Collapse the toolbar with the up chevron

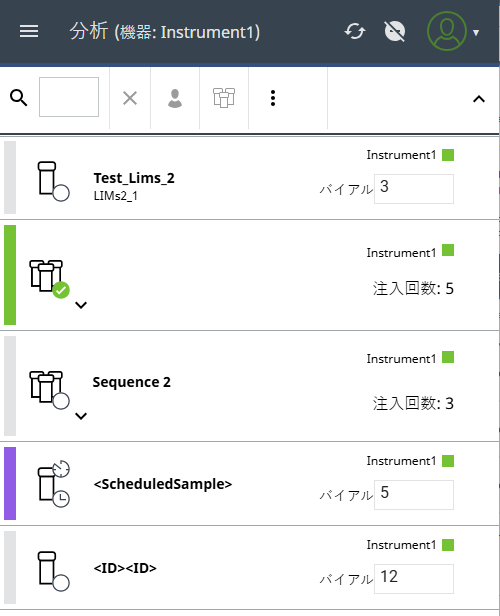tap(479, 99)
